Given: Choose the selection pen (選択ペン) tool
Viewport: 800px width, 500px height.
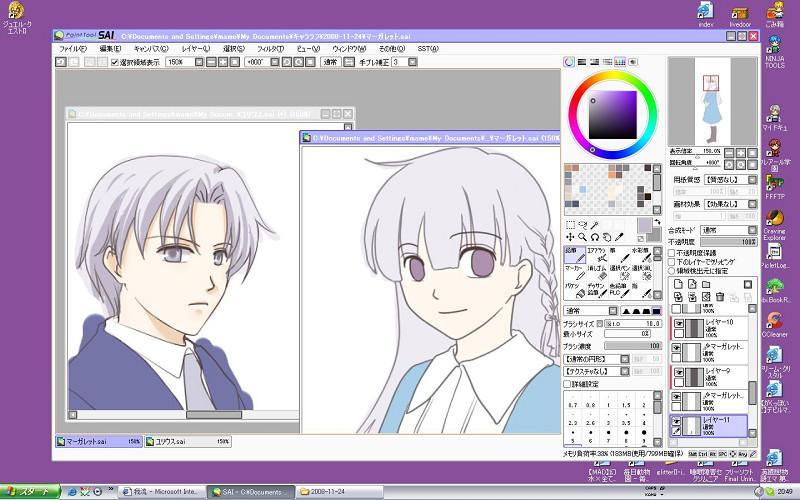Looking at the screenshot, I should [619, 272].
